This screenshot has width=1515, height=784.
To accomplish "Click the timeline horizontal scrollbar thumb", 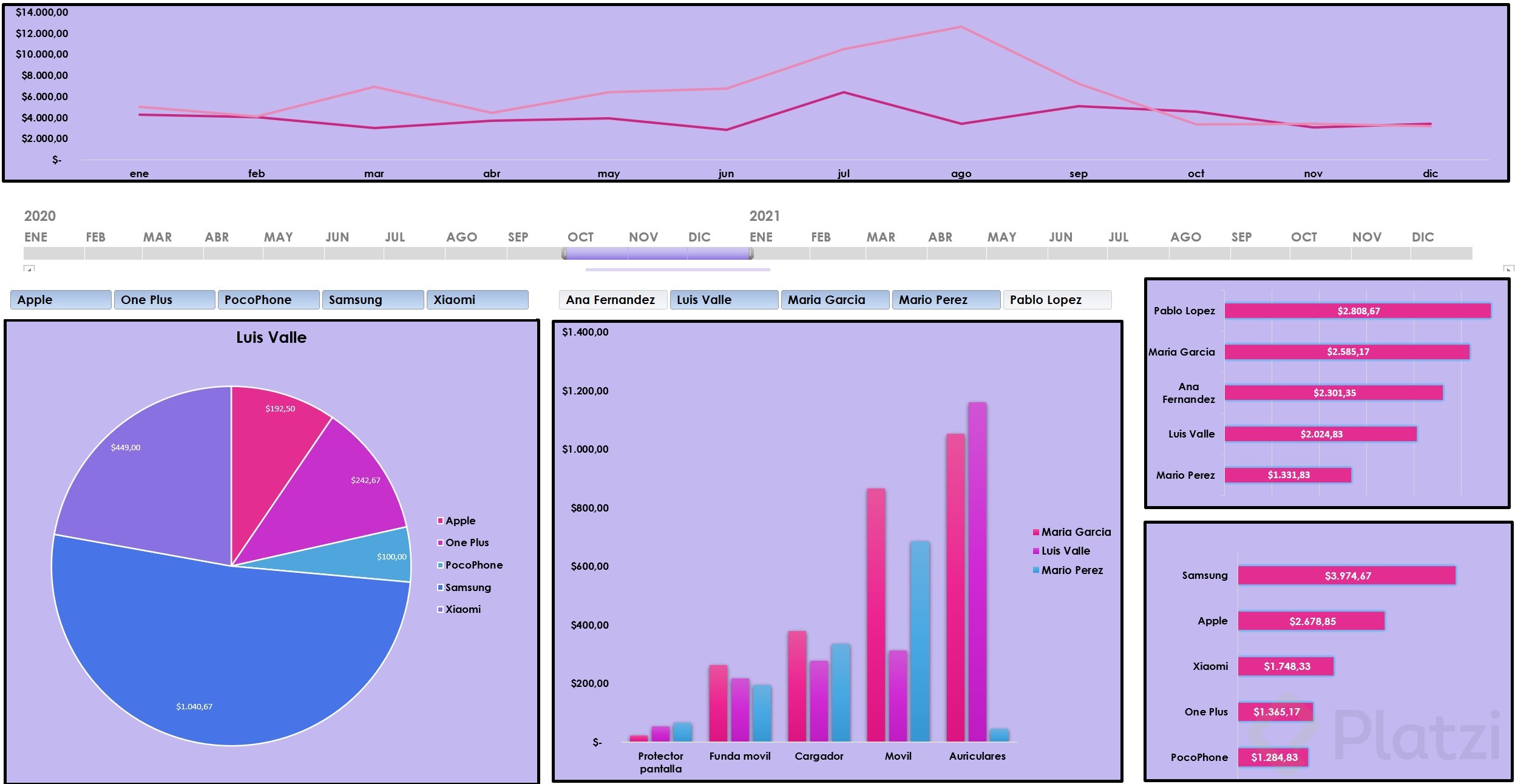I will tap(677, 269).
